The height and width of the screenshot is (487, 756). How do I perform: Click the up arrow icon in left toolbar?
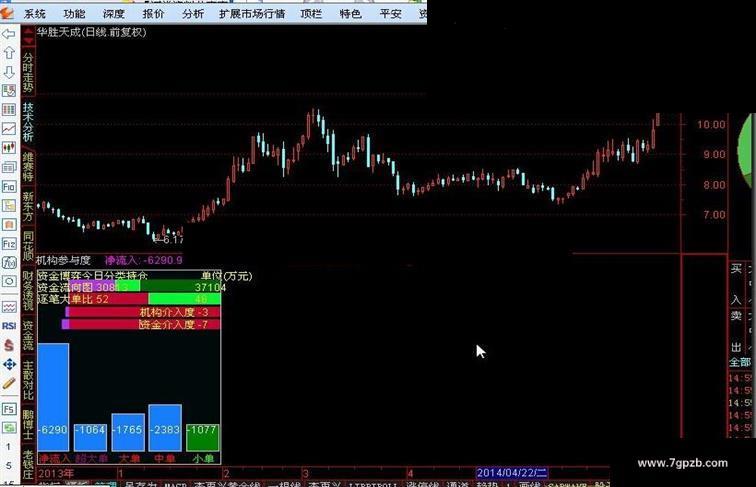coord(9,53)
